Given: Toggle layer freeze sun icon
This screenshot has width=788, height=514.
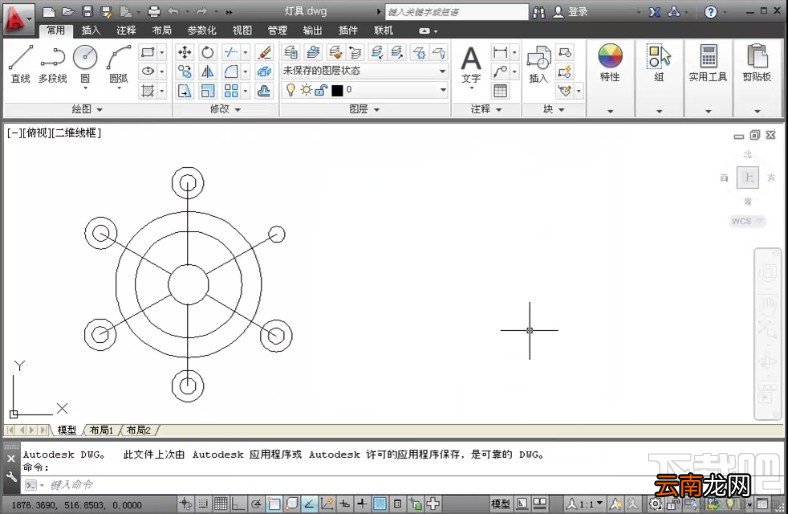Looking at the screenshot, I should [x=306, y=90].
